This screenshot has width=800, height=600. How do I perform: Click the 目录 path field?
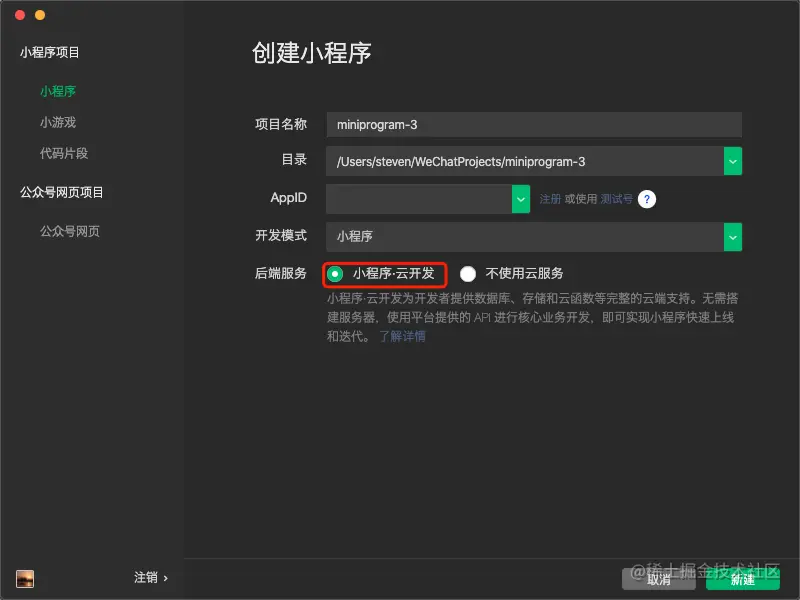524,161
